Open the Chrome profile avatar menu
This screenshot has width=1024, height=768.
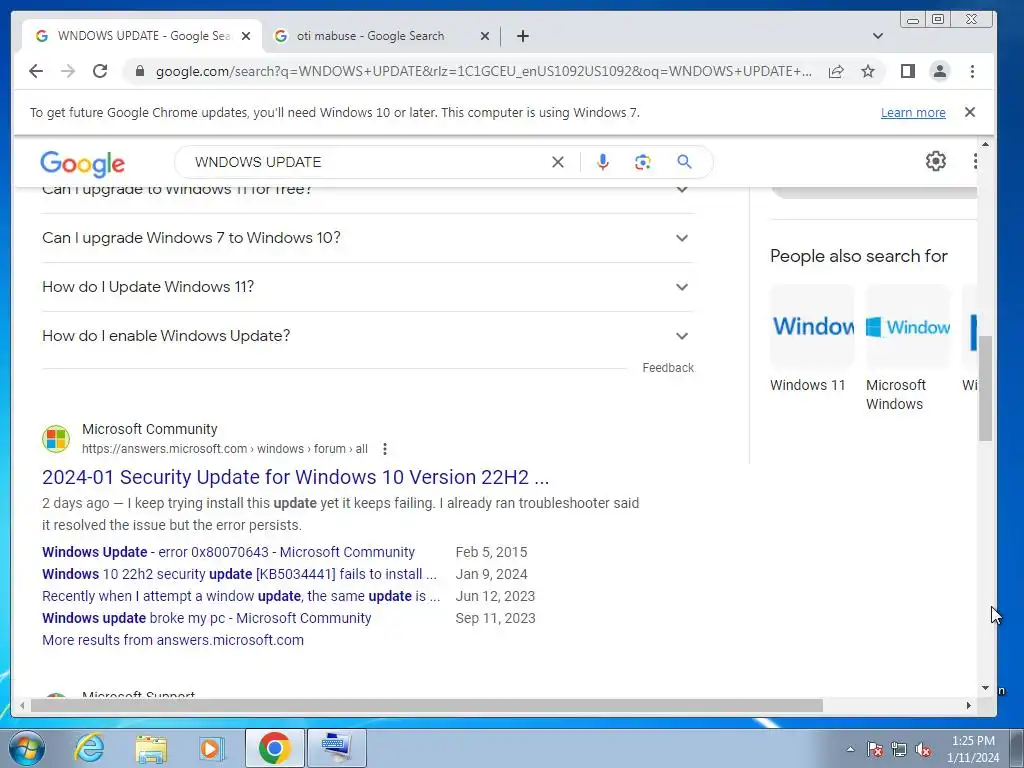click(x=940, y=71)
